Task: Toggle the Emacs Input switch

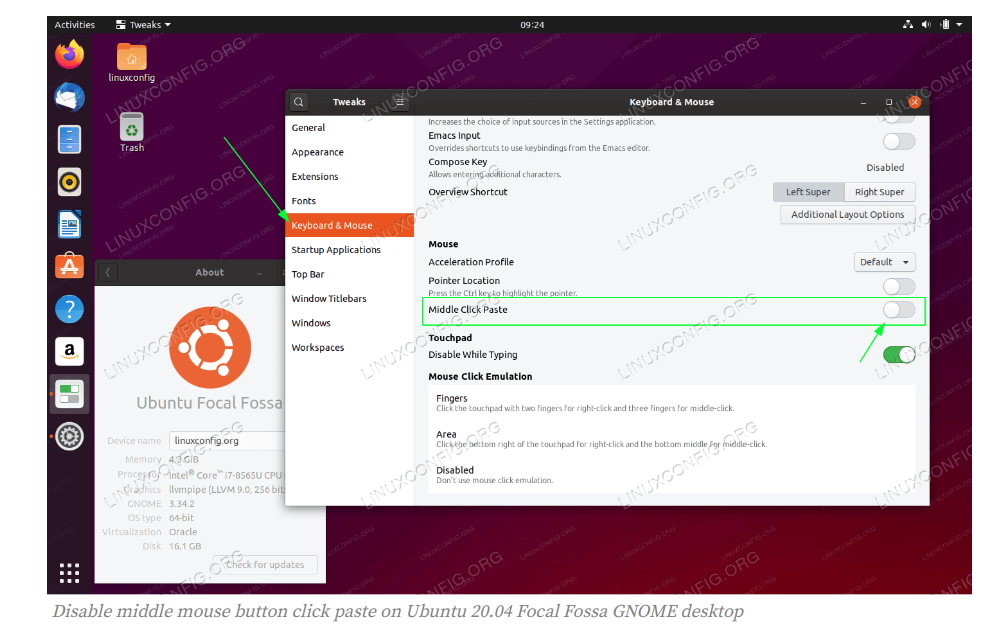Action: pyautogui.click(x=899, y=141)
